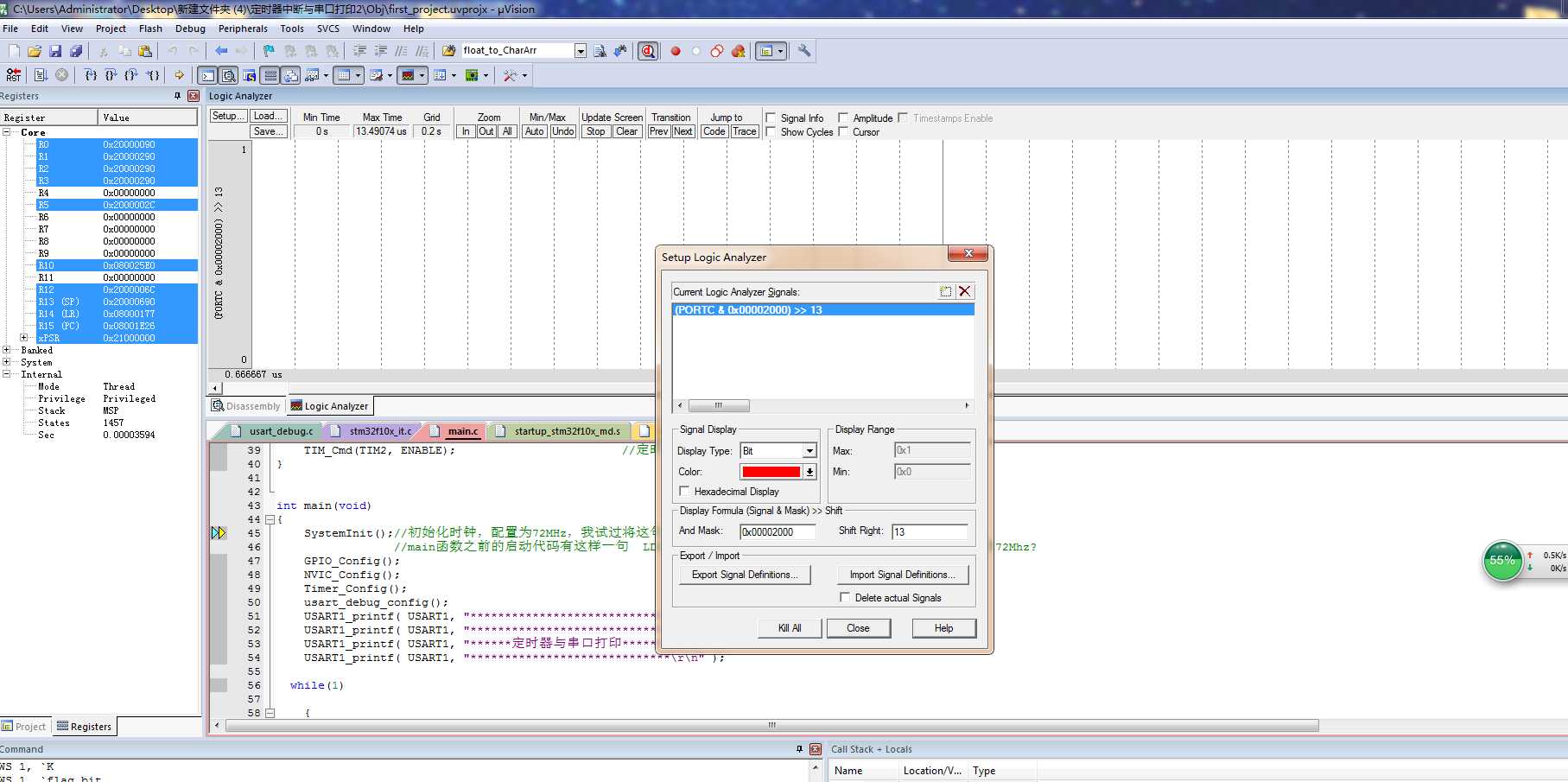This screenshot has width=1568, height=782.
Task: Expand the System register group
Action: (7, 362)
